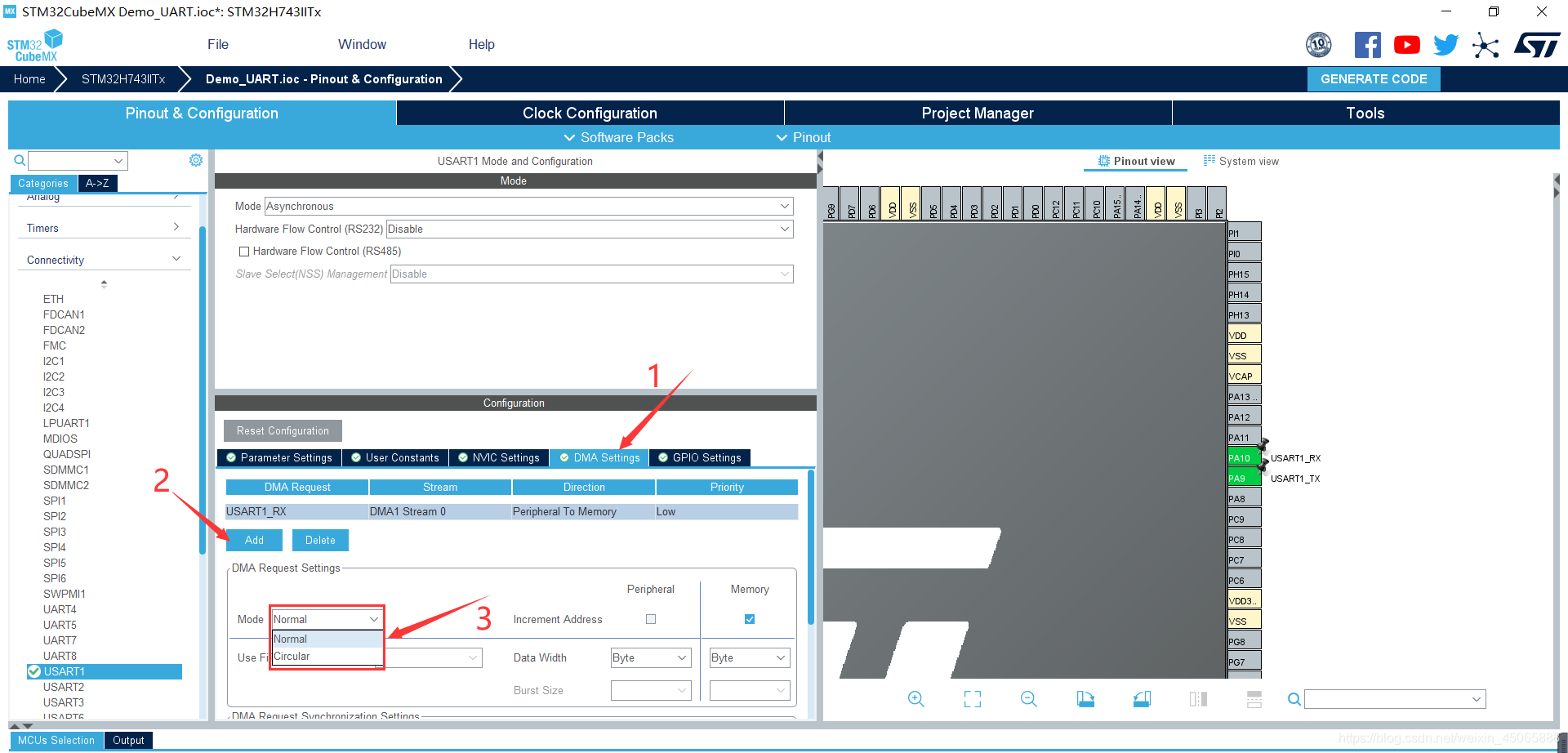1568x753 pixels.
Task: Rotate the chip pinout counter-clockwise
Action: (x=1142, y=699)
